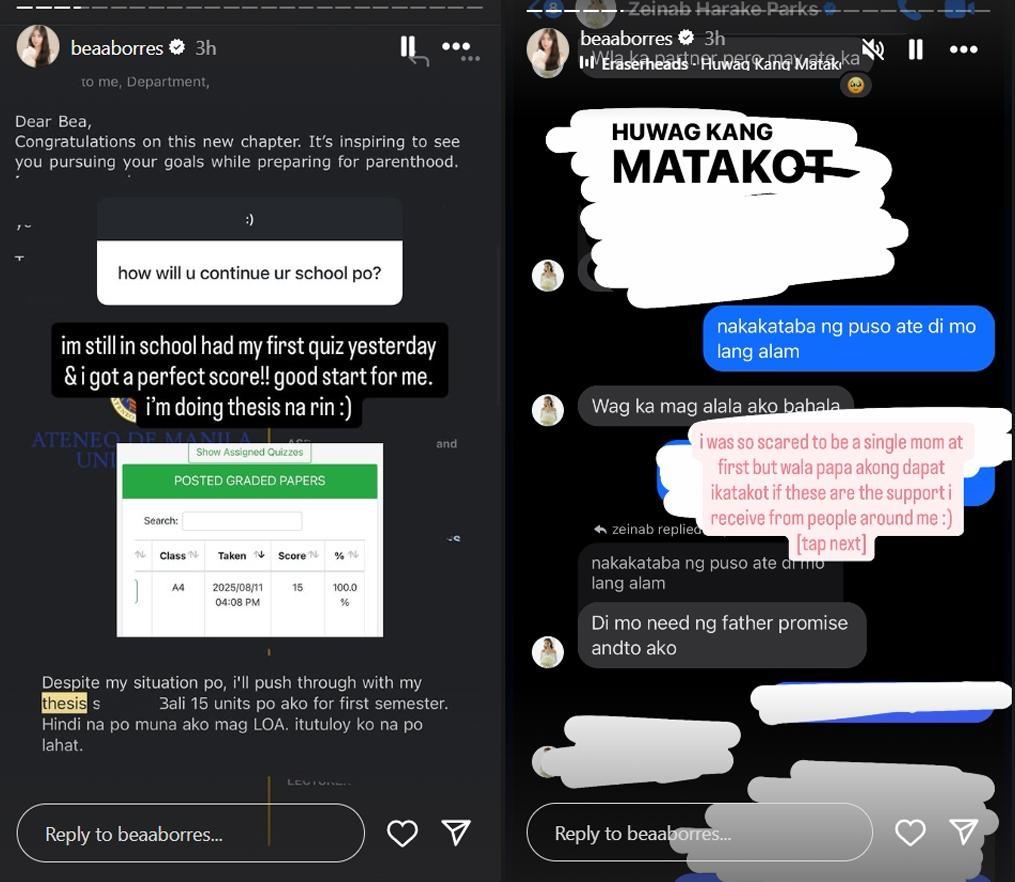This screenshot has height=882, width=1015.
Task: Open beaaborres profile picture on left story
Action: tap(38, 47)
